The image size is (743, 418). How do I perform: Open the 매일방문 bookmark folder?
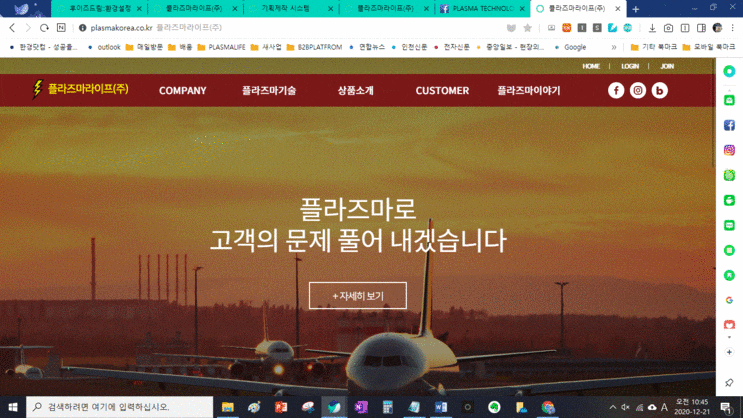click(x=144, y=47)
